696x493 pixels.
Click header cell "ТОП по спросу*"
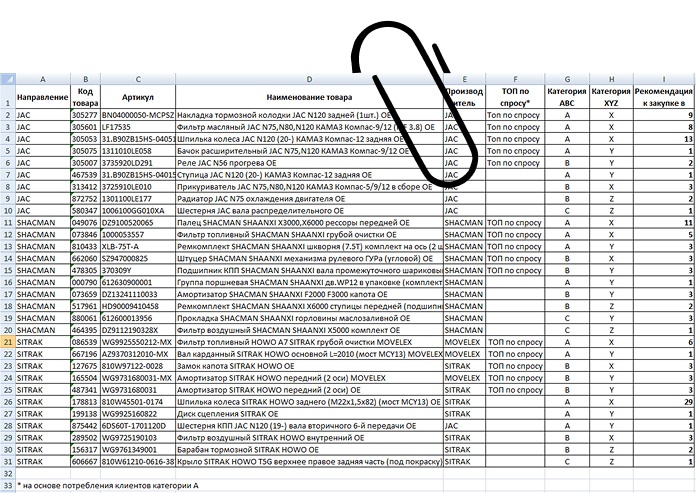pos(515,97)
